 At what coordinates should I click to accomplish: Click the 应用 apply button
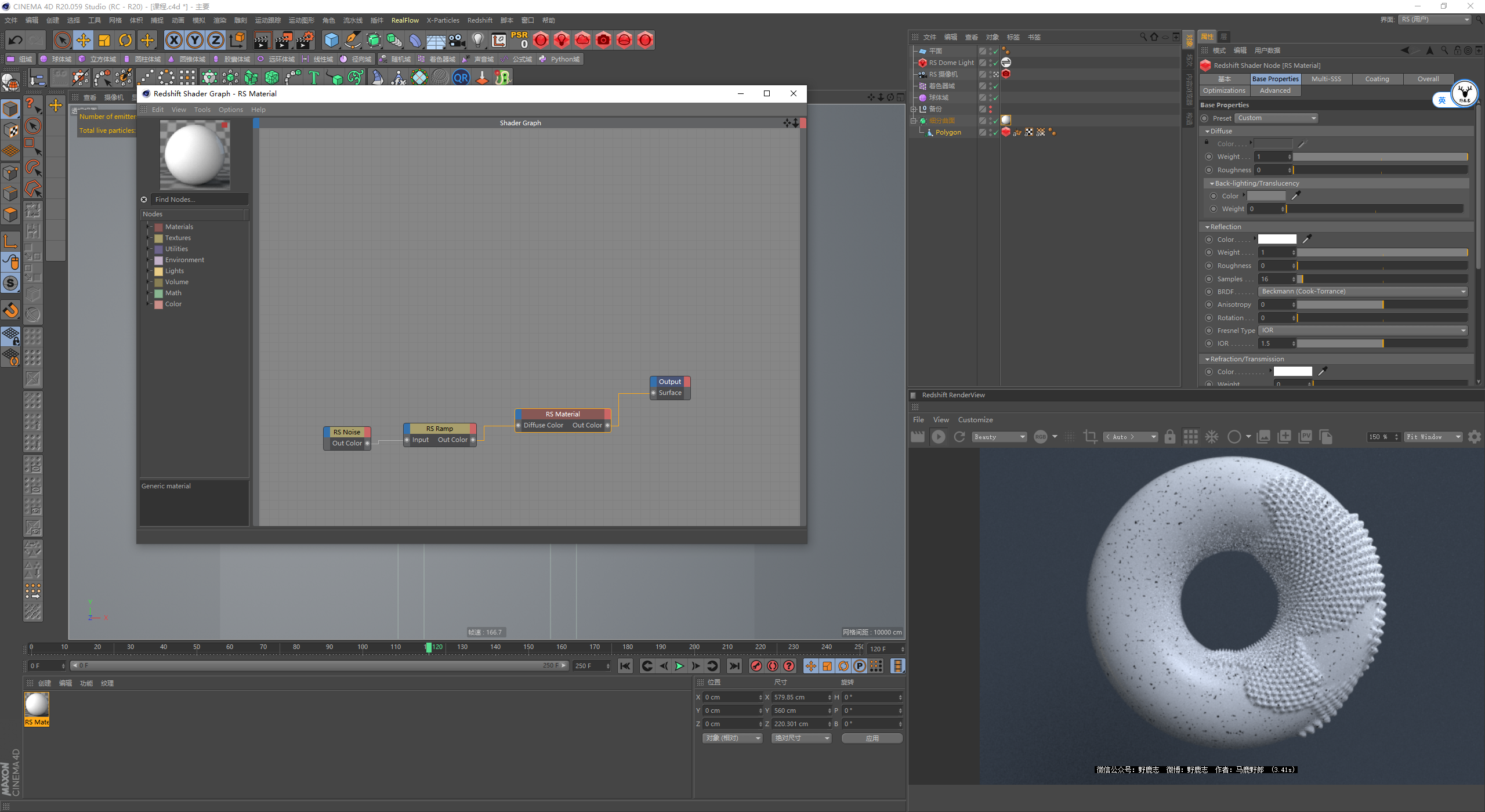tap(871, 738)
